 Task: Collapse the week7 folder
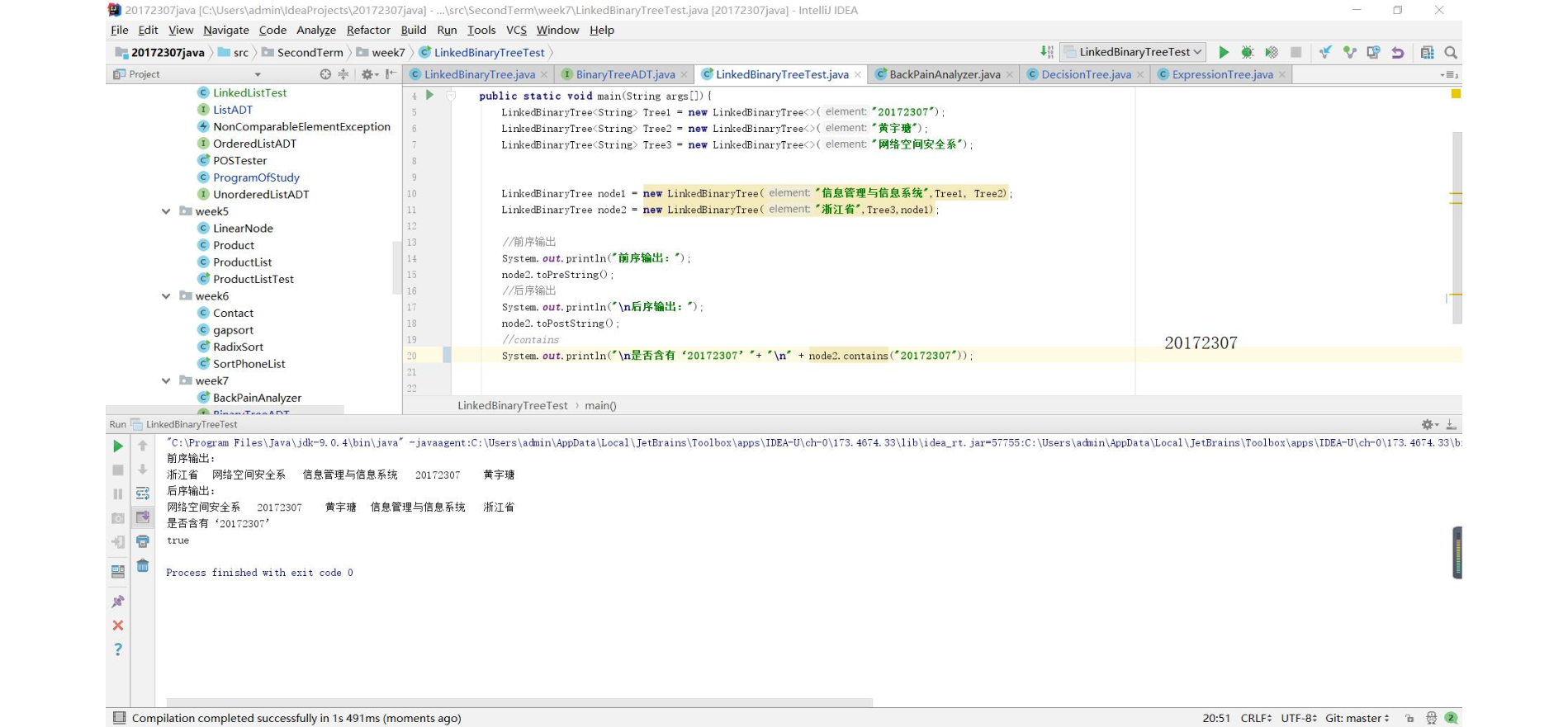pos(166,380)
